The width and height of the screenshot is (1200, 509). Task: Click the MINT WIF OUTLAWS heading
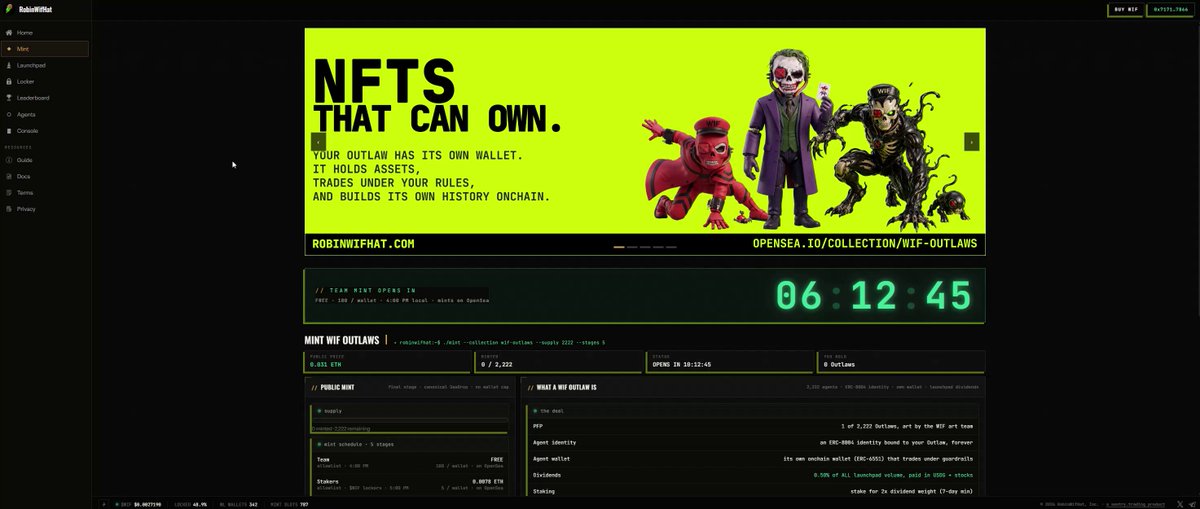click(342, 340)
